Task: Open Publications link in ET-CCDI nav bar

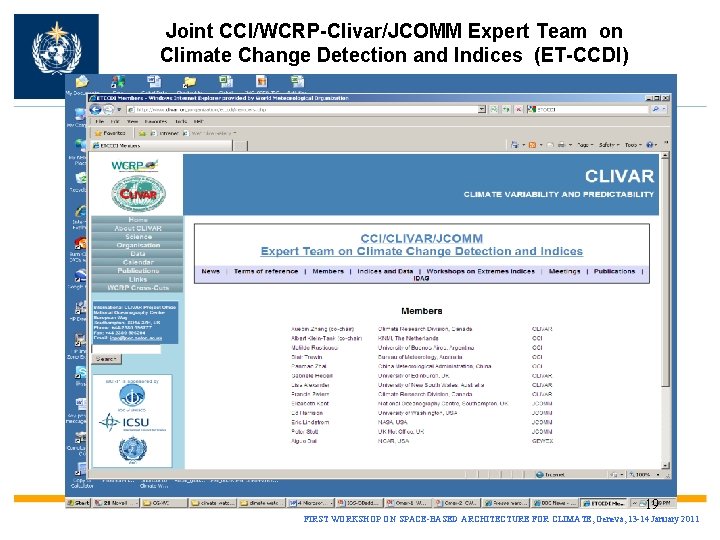Action: click(614, 271)
